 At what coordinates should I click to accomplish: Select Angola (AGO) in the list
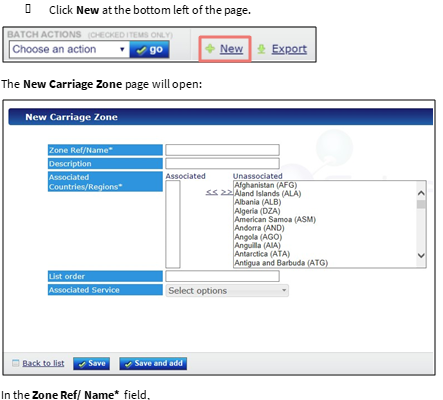click(x=258, y=237)
